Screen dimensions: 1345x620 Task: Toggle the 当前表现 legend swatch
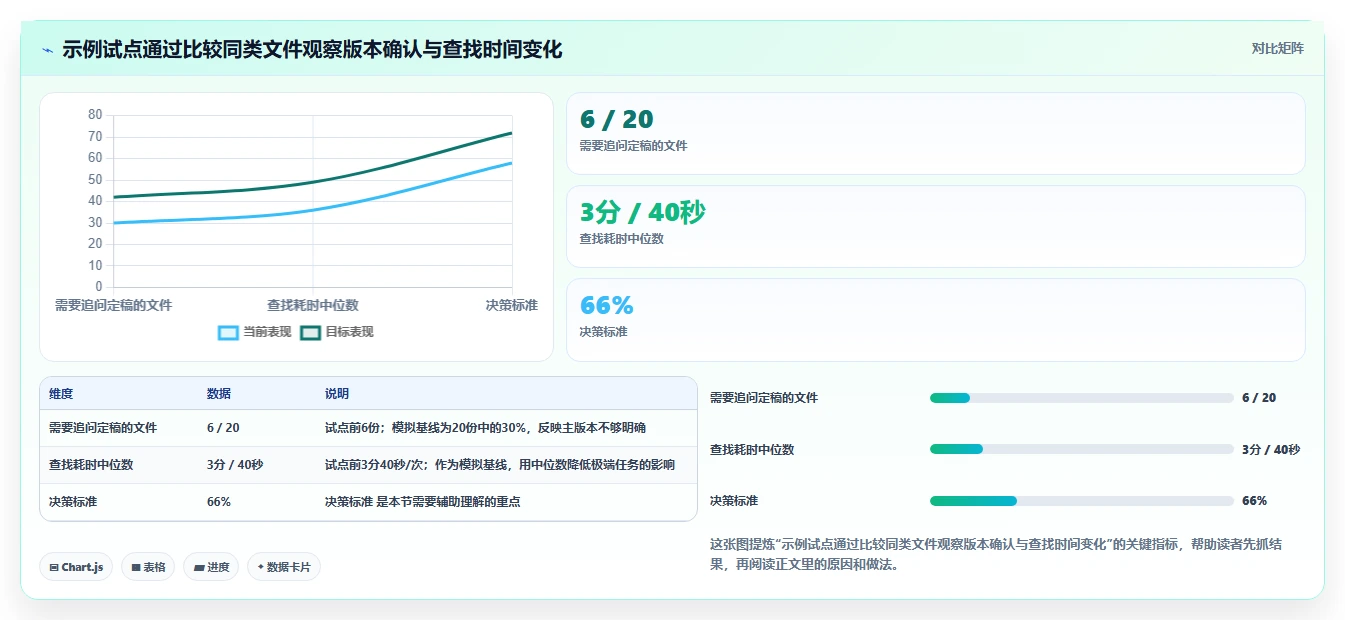click(x=229, y=332)
